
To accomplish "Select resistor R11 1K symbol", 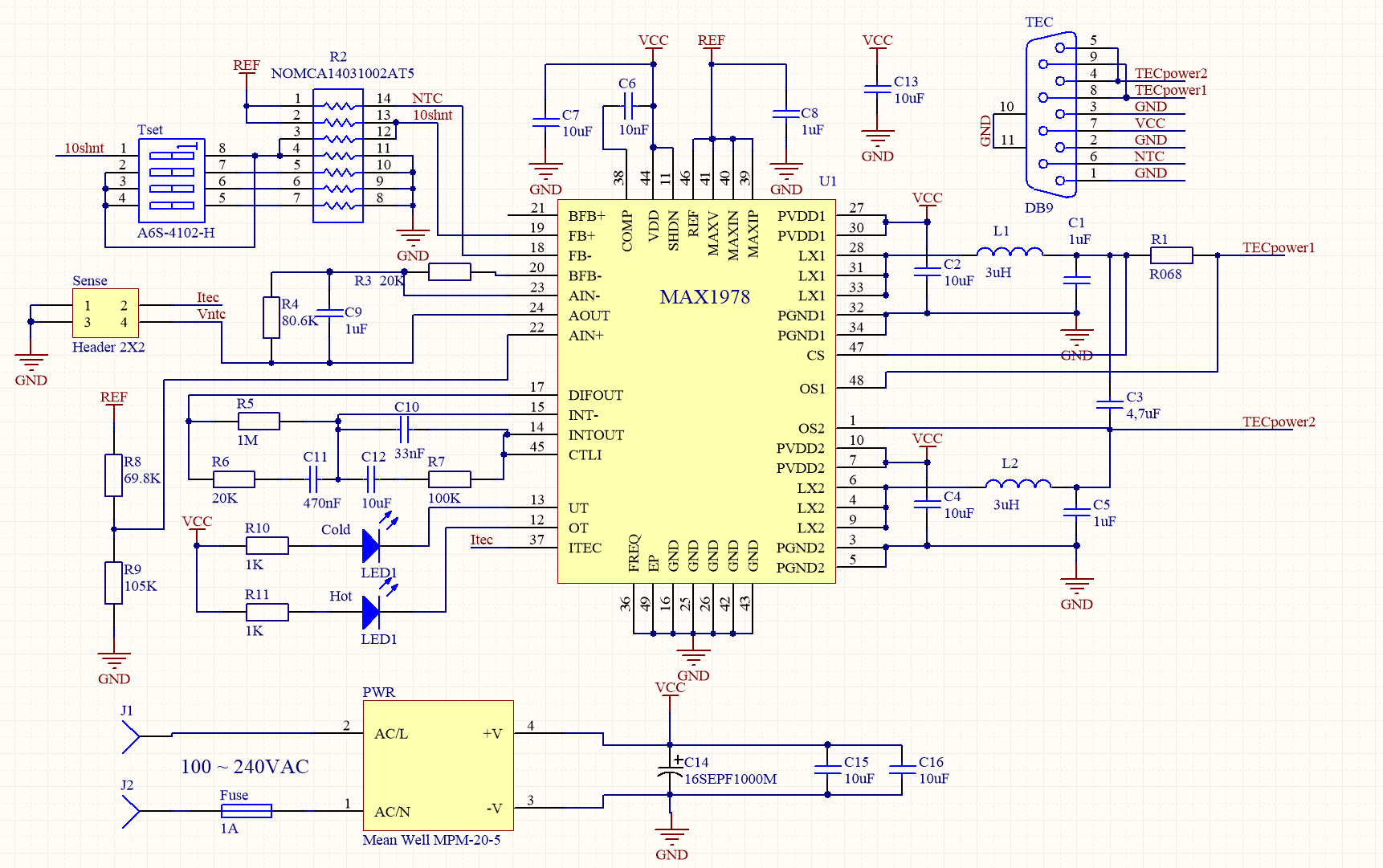I will tap(267, 612).
